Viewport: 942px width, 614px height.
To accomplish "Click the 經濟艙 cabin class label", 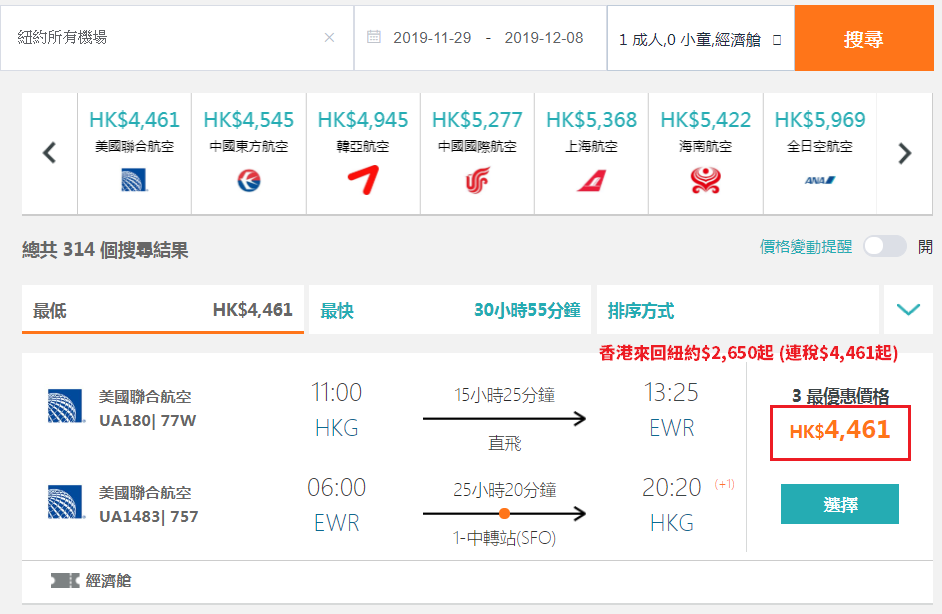I will click(108, 580).
